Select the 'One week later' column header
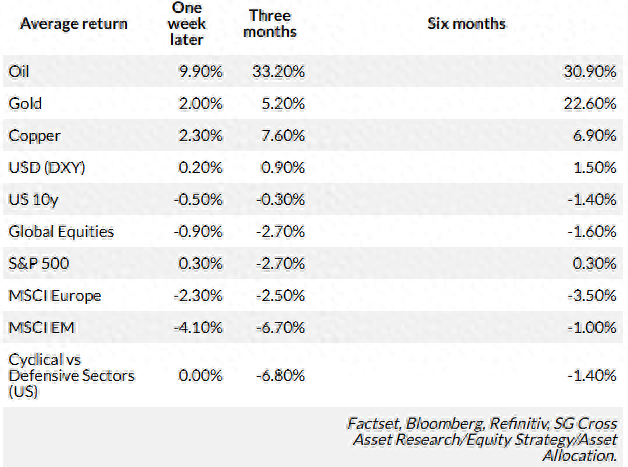Image resolution: width=628 pixels, height=467 pixels. coord(184,24)
